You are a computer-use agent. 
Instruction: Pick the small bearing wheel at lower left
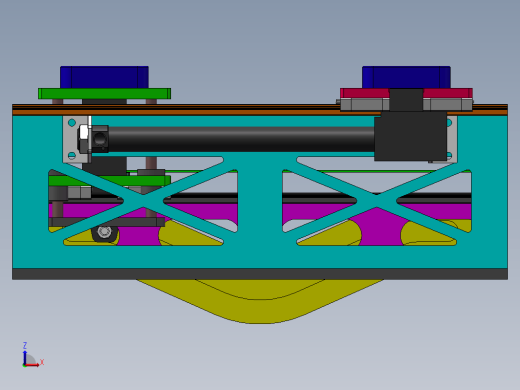(x=104, y=231)
